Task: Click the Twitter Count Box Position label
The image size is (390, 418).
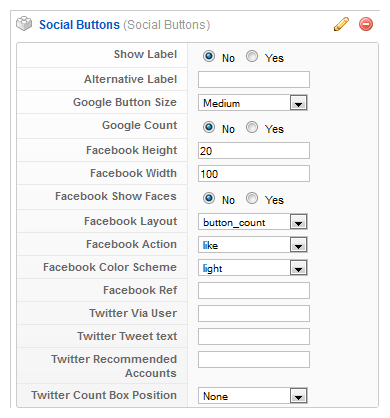Action: [104, 395]
